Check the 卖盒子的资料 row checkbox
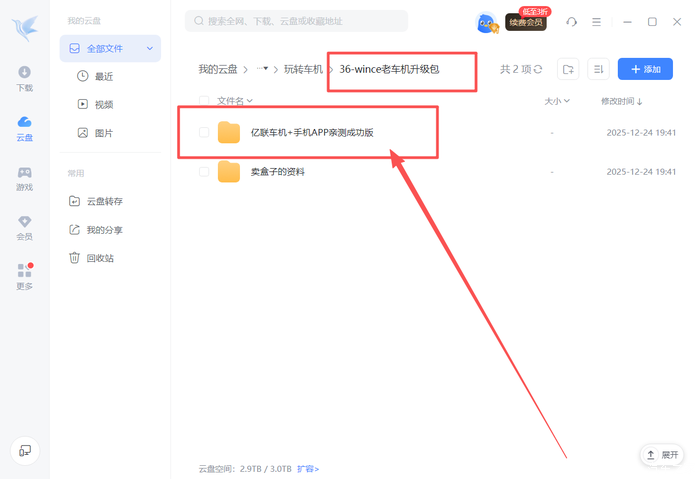 (x=204, y=172)
